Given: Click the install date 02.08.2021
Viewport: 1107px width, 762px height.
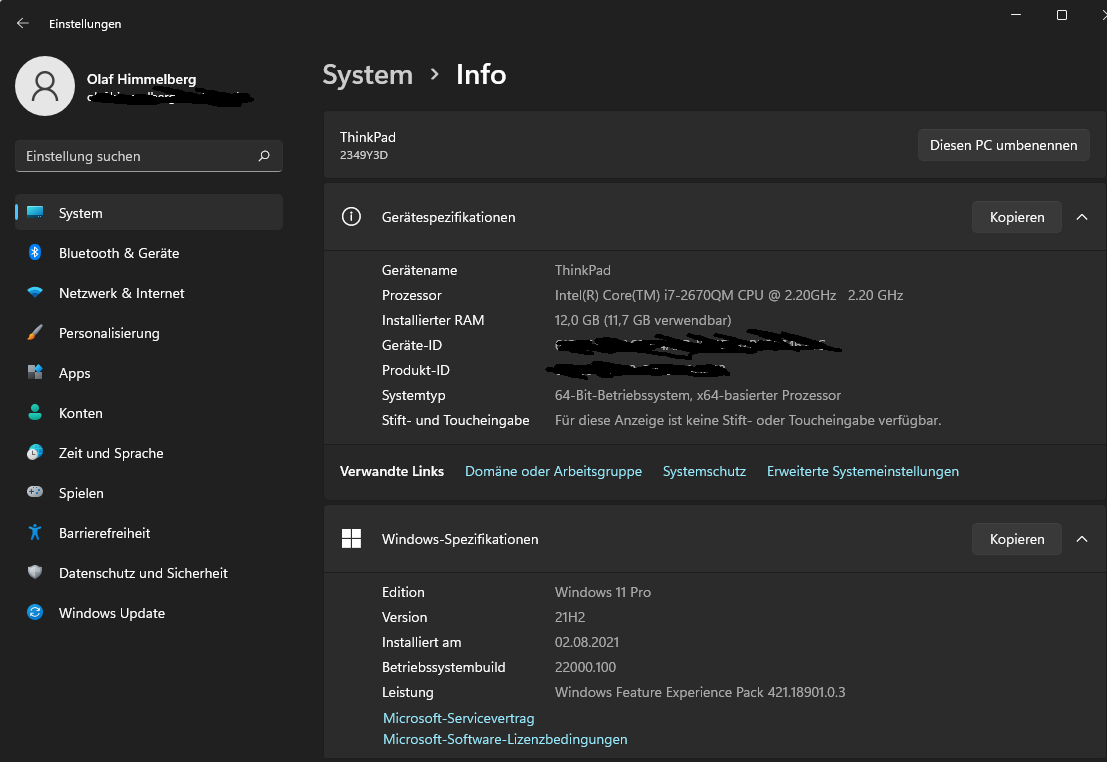Looking at the screenshot, I should [587, 643].
